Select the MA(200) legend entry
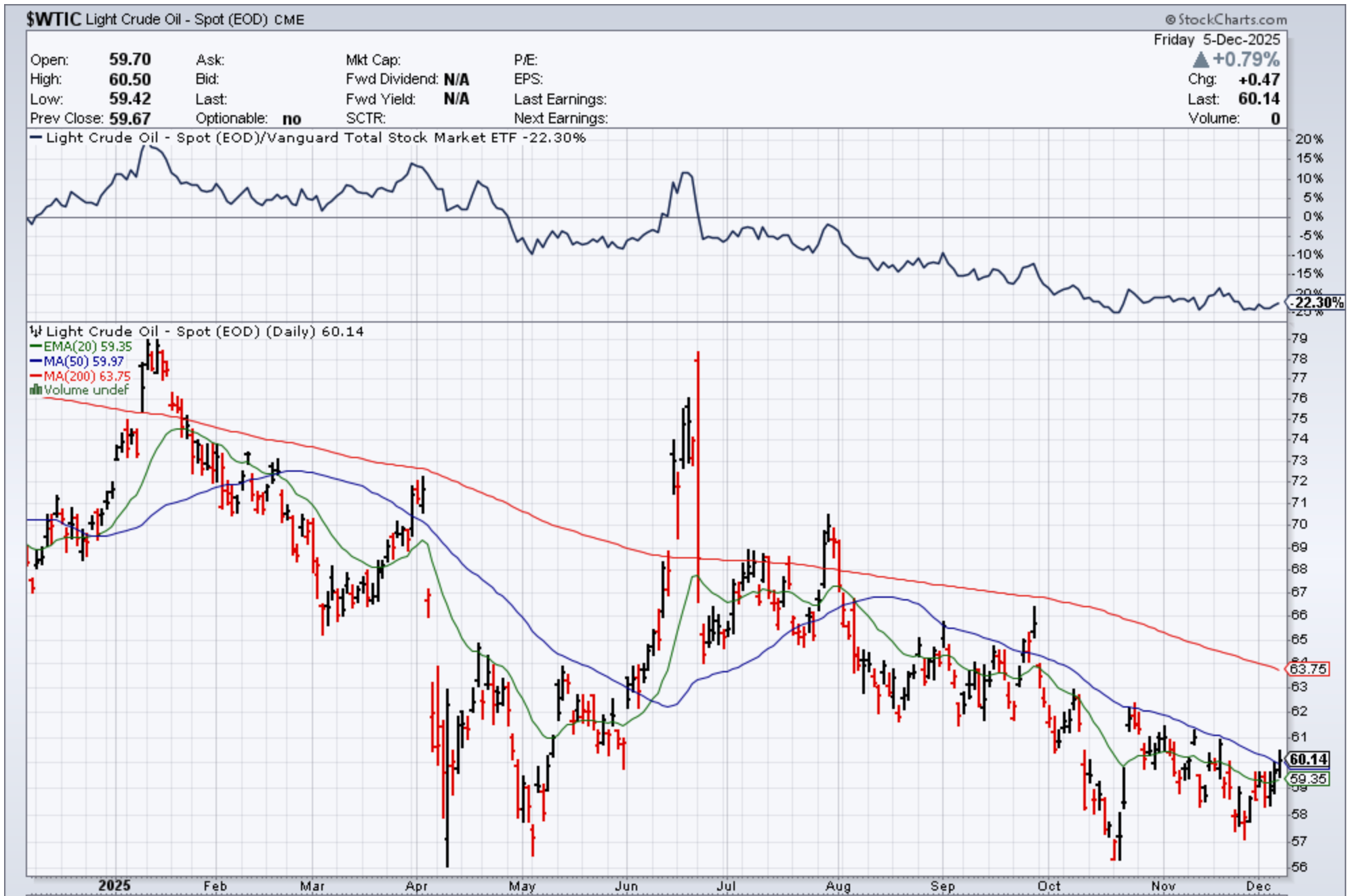This screenshot has width=1353, height=896. pyautogui.click(x=80, y=375)
